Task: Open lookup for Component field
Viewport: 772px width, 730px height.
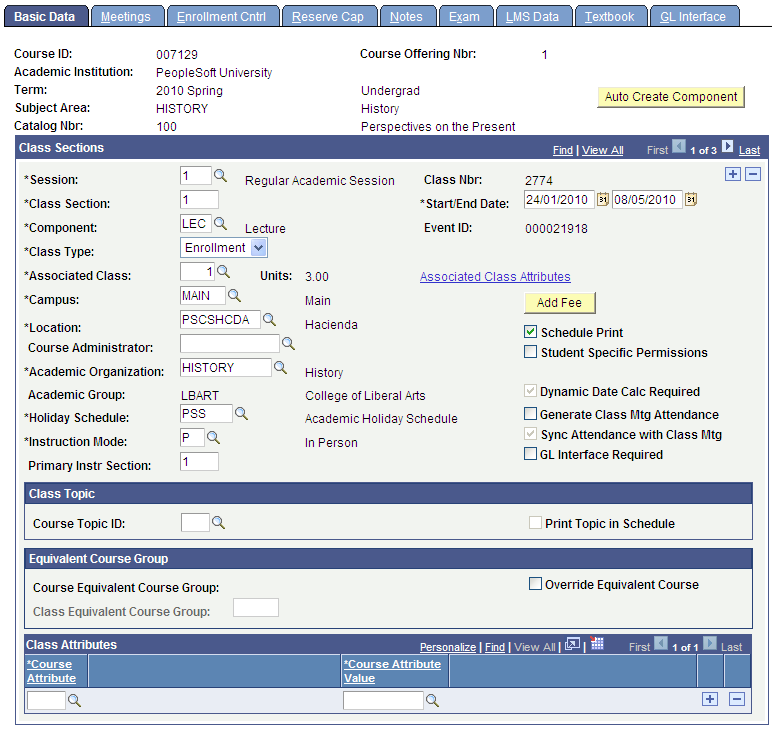Action: 220,223
